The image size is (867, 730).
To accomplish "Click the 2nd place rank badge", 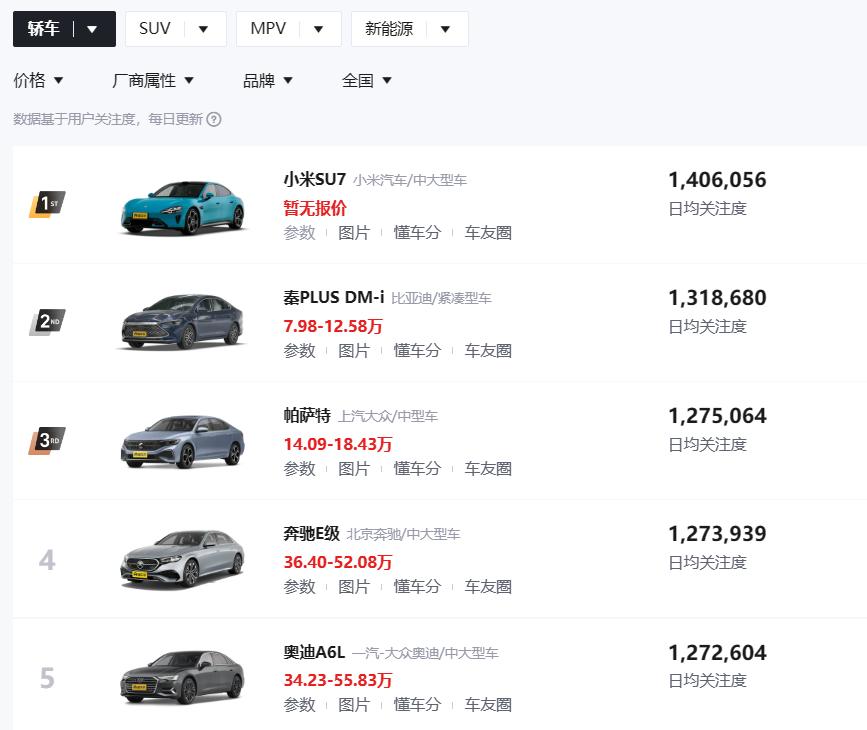I will point(48,322).
